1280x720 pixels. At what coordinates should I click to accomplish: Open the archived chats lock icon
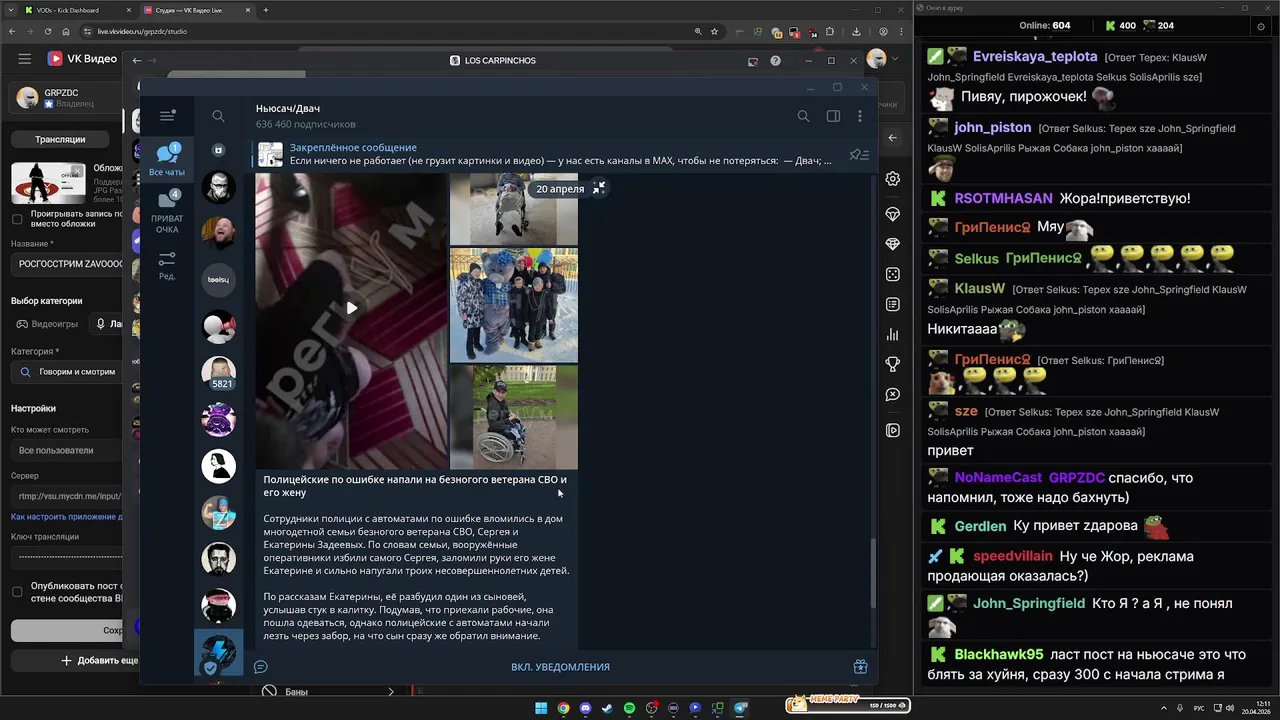click(218, 150)
